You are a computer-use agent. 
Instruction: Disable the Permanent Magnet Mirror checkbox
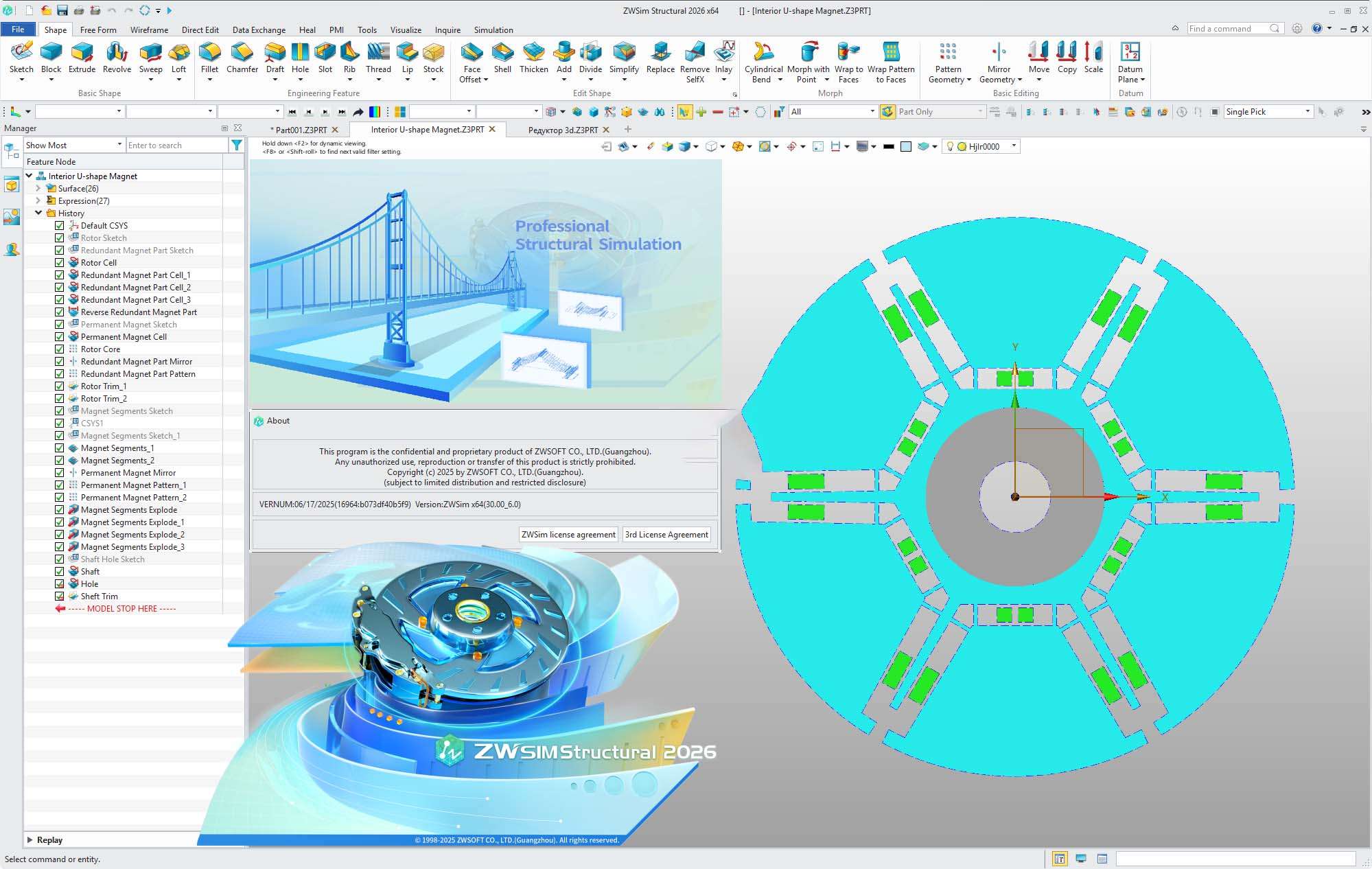(60, 473)
